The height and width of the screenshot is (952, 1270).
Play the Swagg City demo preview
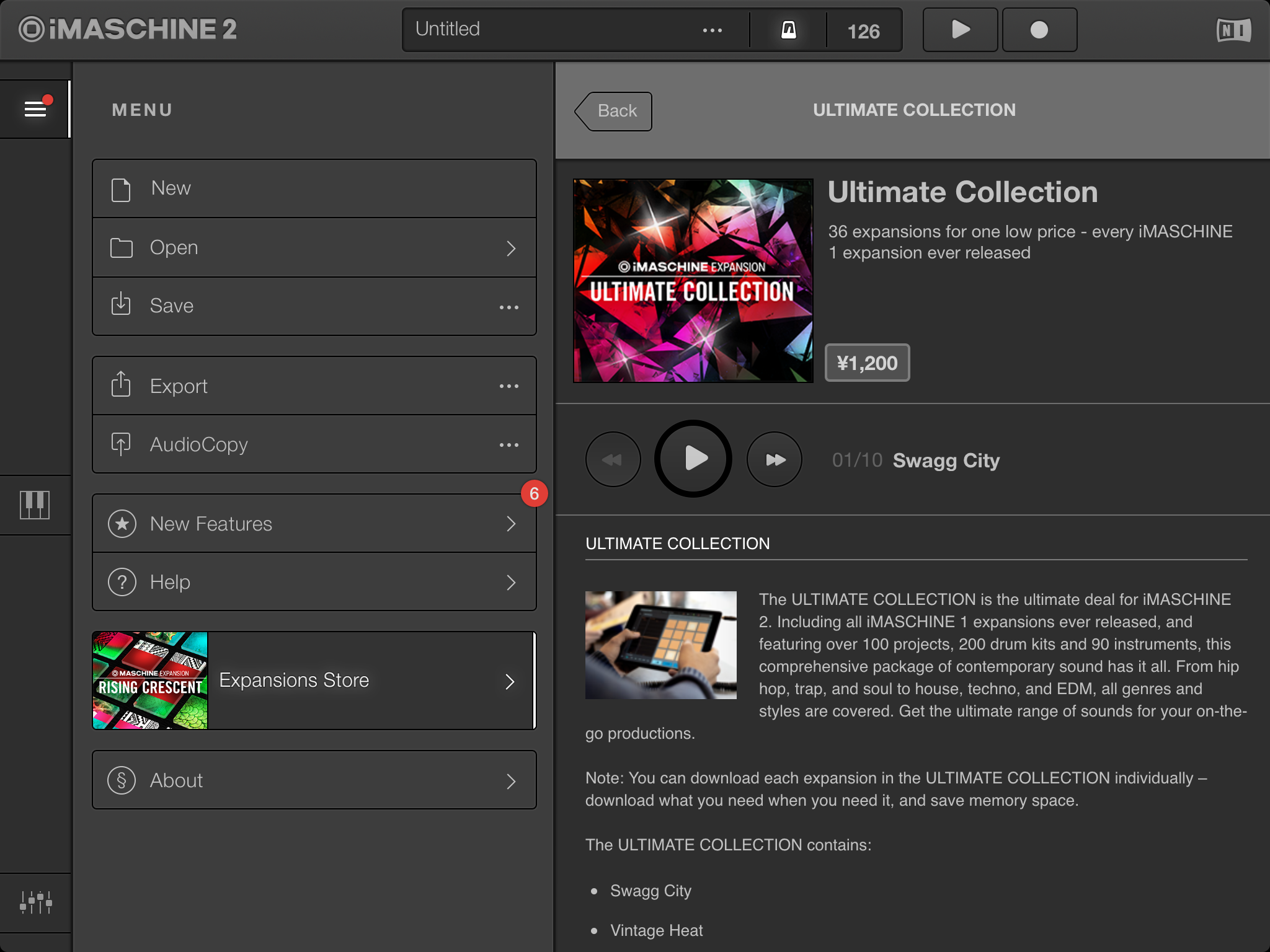tap(693, 459)
